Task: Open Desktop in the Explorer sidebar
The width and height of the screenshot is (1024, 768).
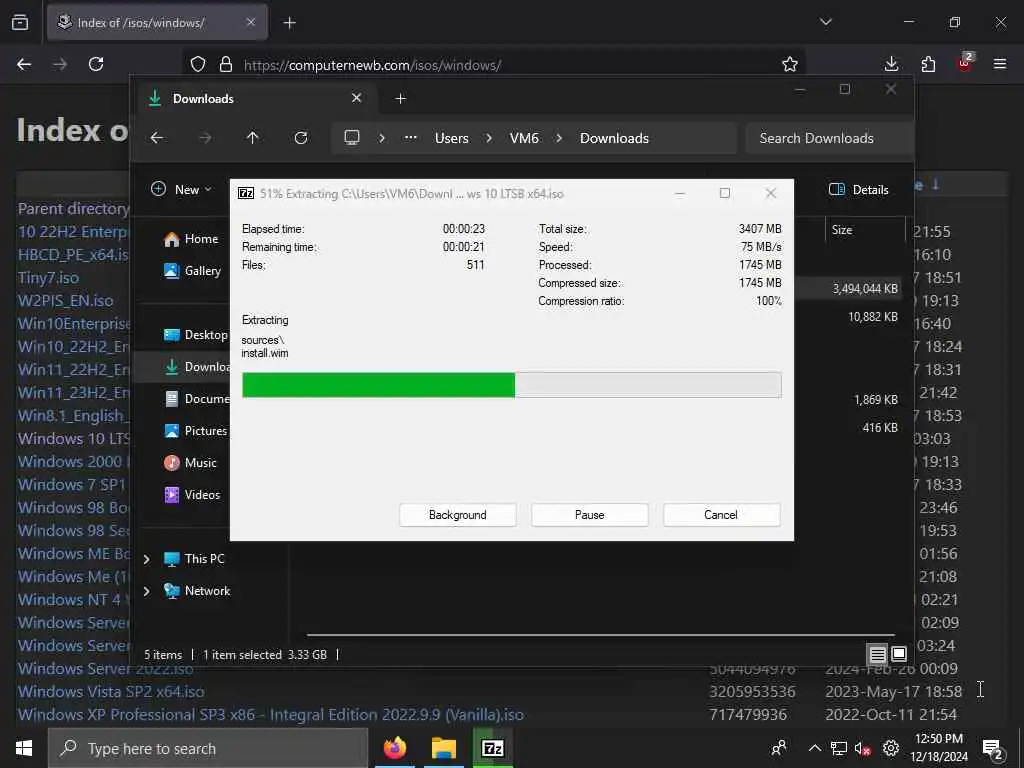Action: (x=195, y=334)
